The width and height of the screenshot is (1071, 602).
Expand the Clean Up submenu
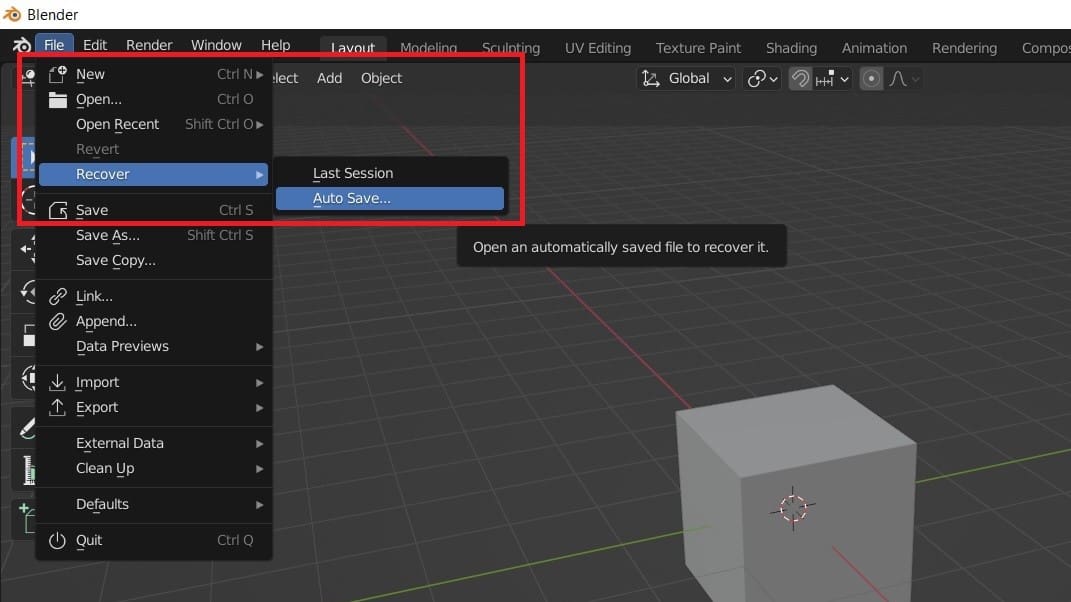coord(154,468)
